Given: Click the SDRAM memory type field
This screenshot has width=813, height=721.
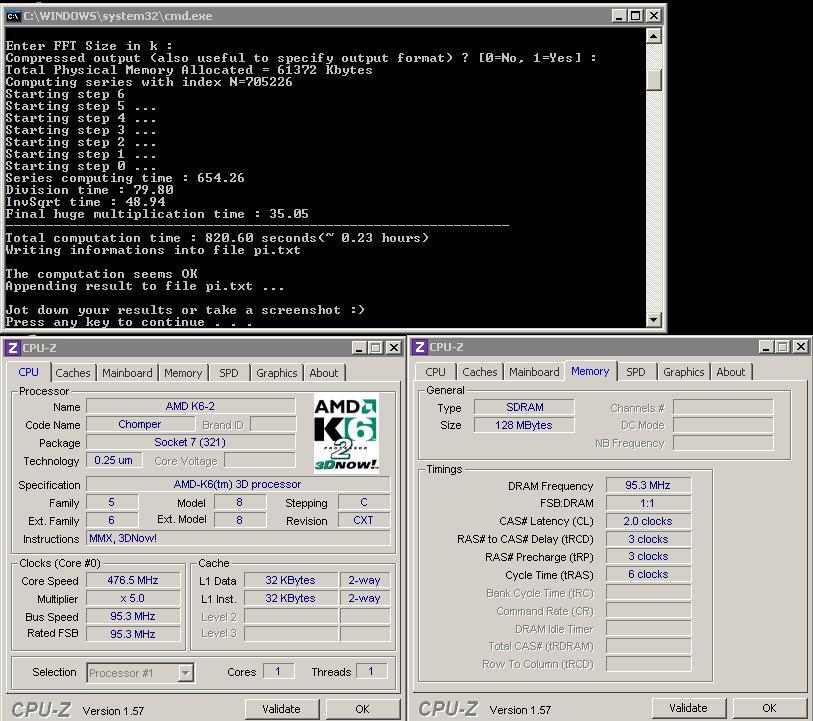Looking at the screenshot, I should tap(524, 407).
